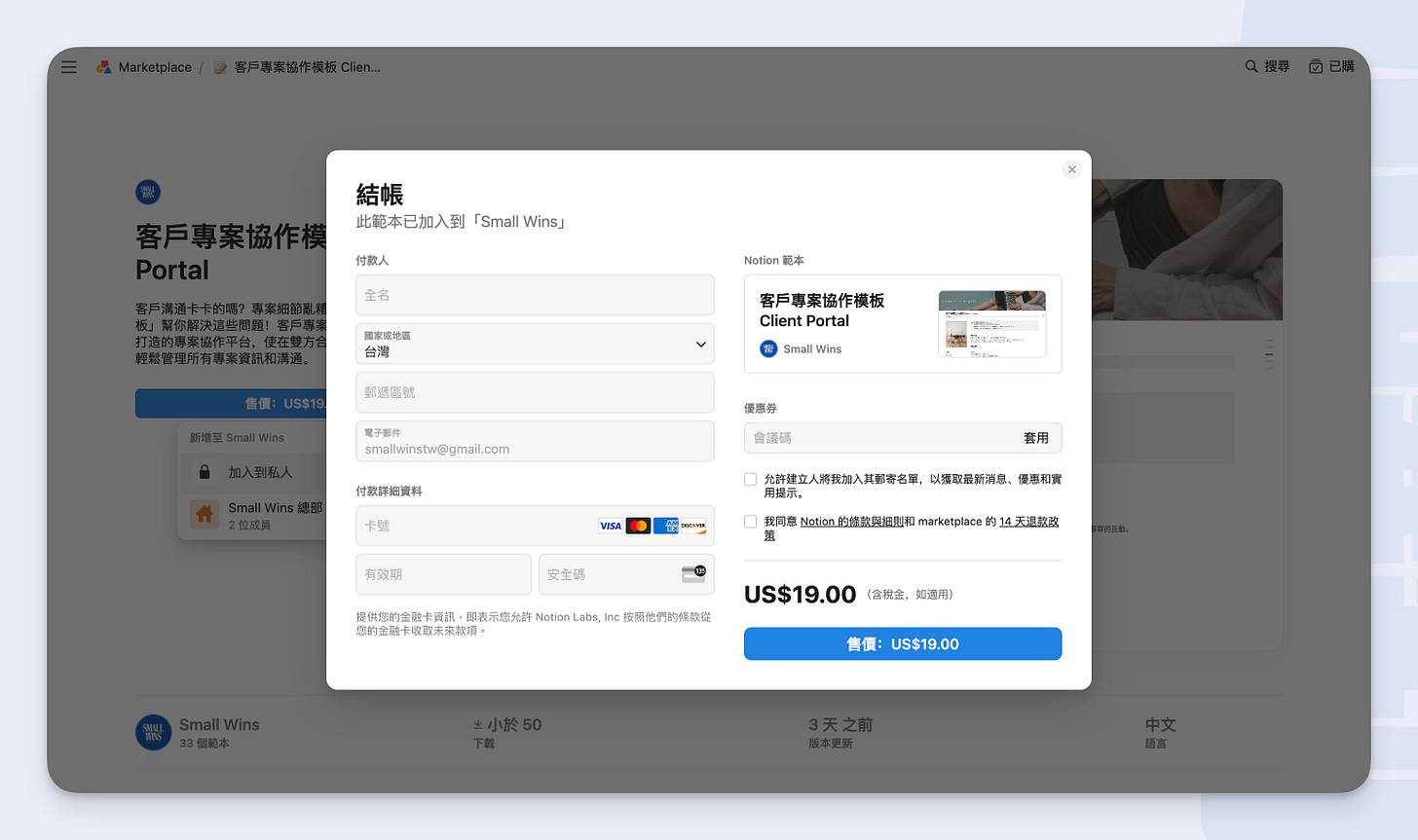Image resolution: width=1418 pixels, height=840 pixels.
Task: Focus the 郵遞區號 postal code field
Action: (x=535, y=392)
